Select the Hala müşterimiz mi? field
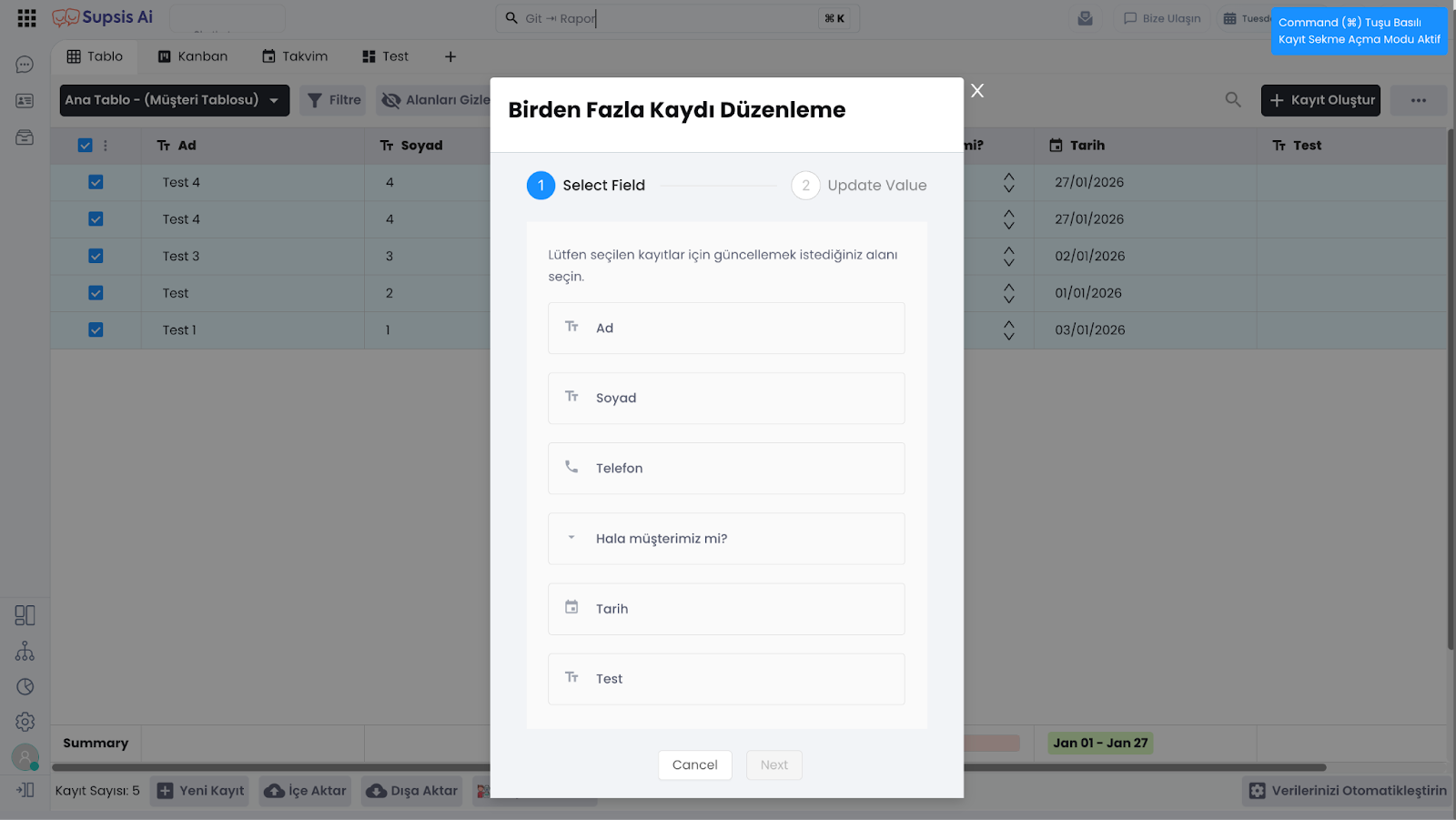 pyautogui.click(x=725, y=539)
